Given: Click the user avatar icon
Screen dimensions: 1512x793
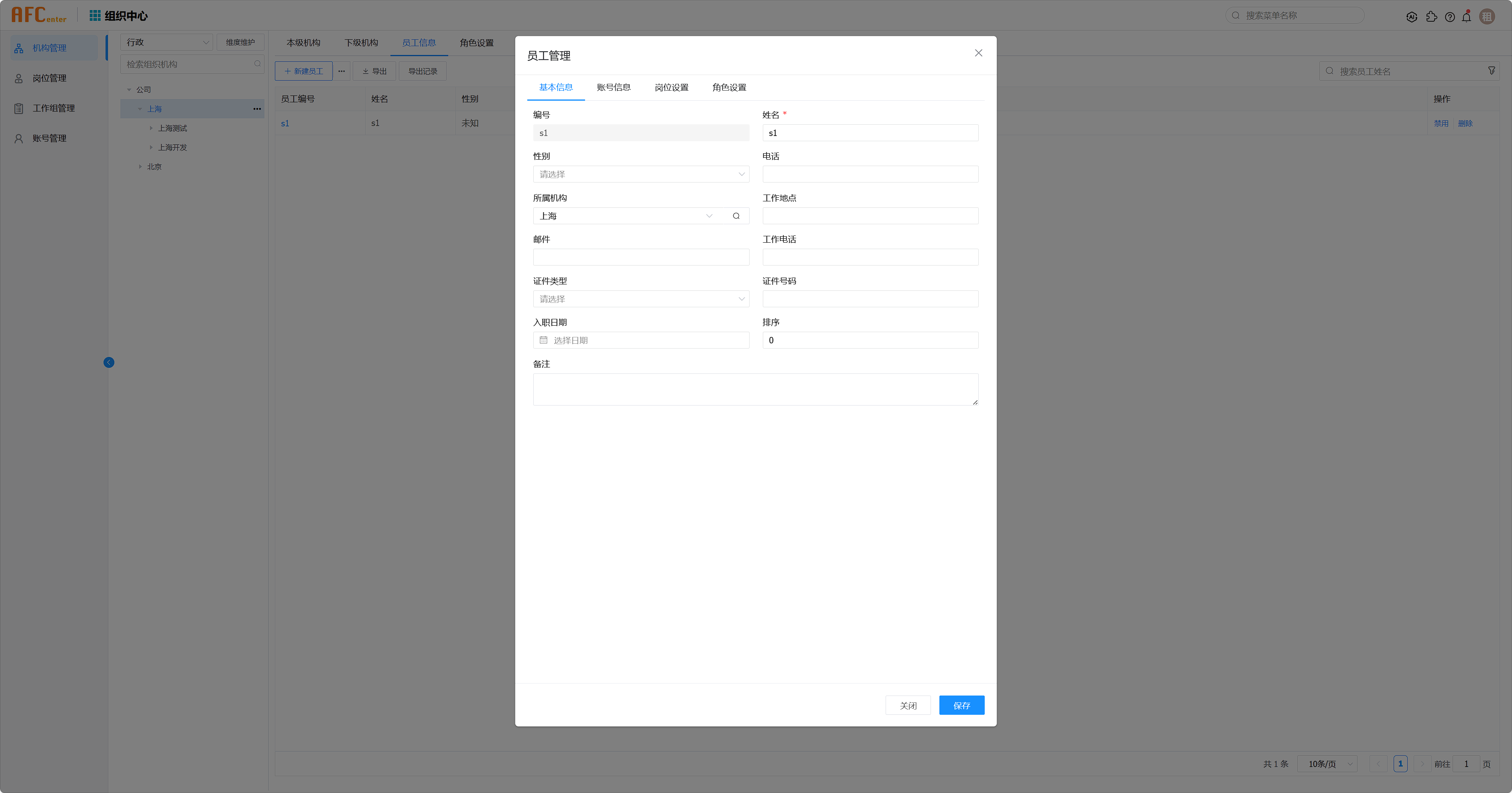Looking at the screenshot, I should [1487, 16].
